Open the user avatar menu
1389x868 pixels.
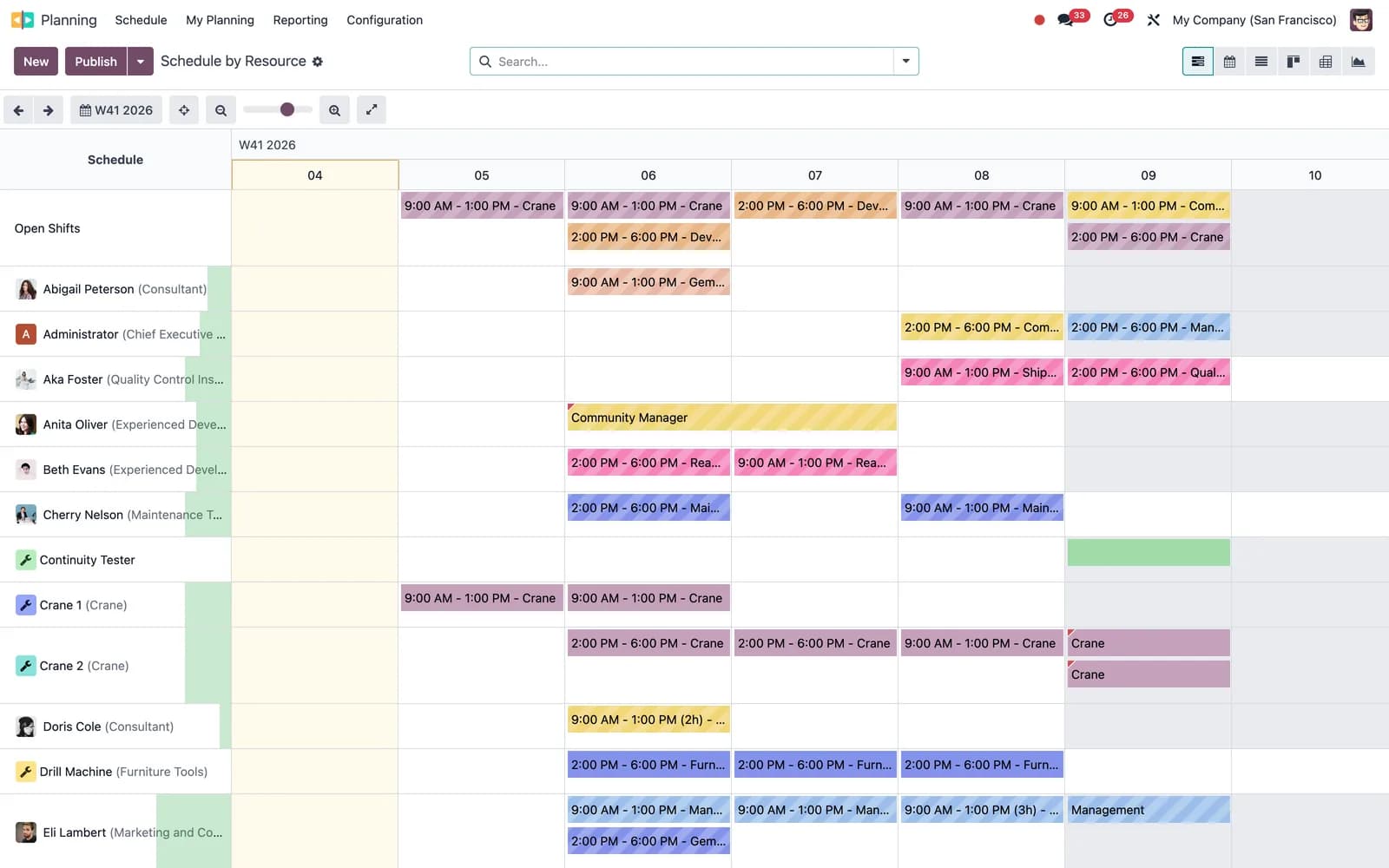1361,20
